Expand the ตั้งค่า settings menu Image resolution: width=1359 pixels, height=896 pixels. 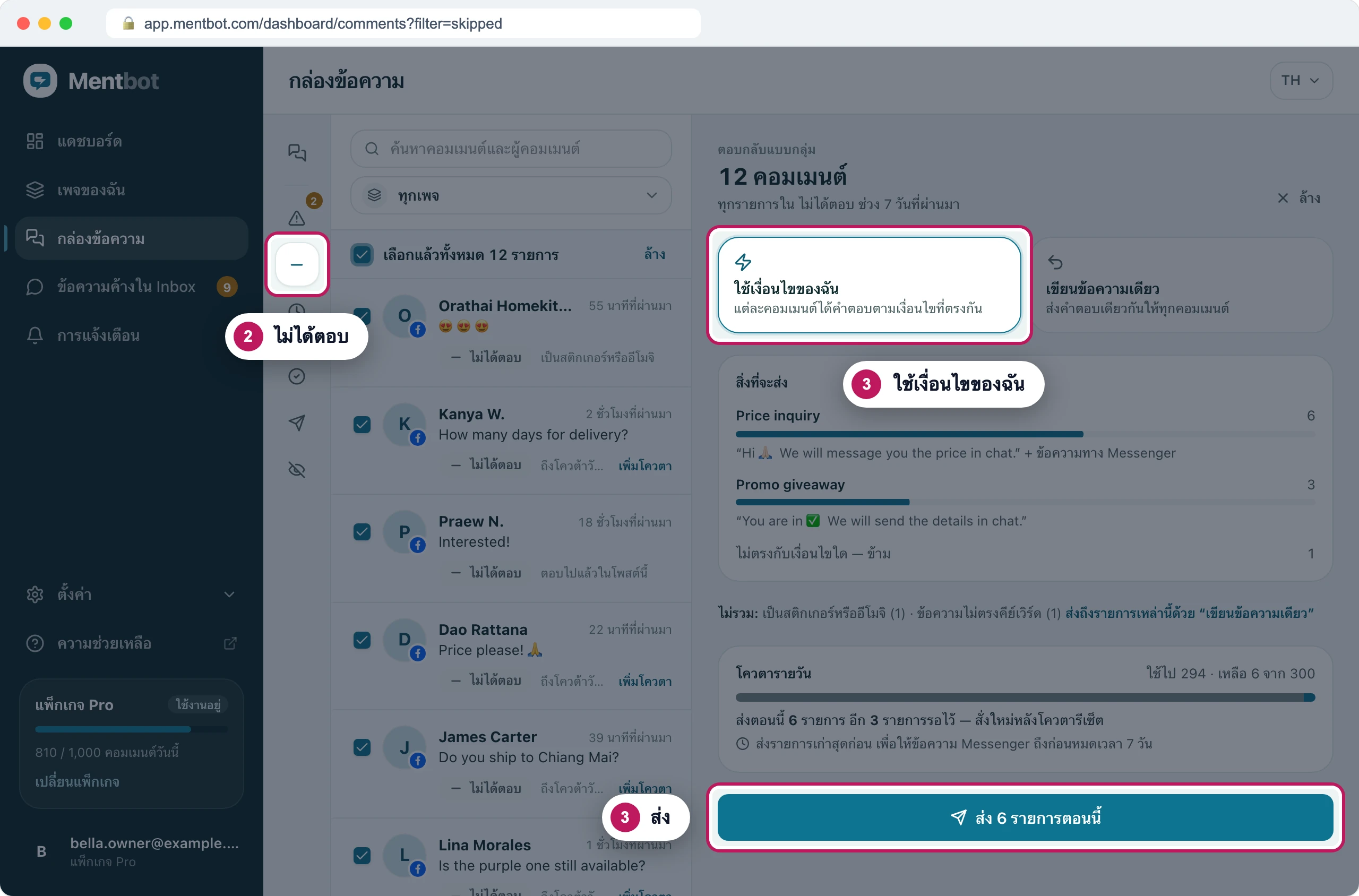pyautogui.click(x=131, y=595)
